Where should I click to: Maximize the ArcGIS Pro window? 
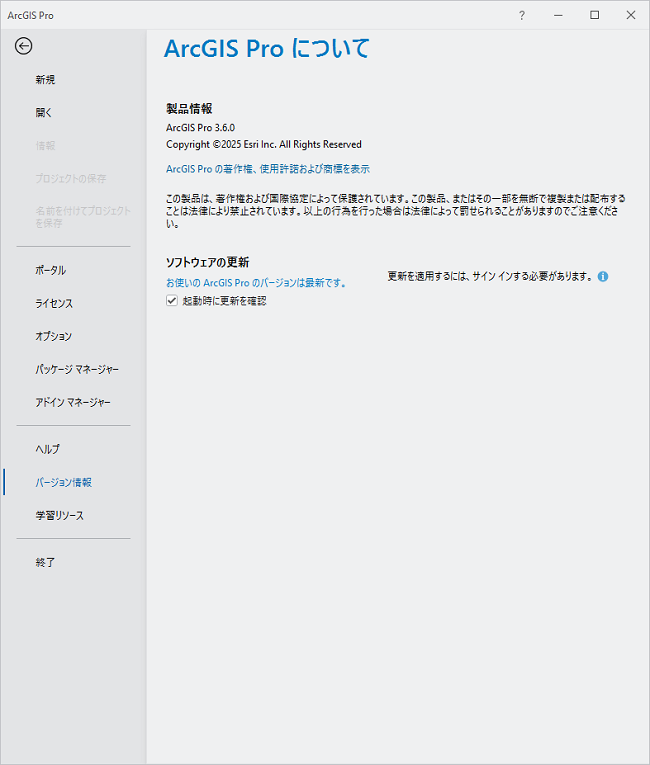594,15
